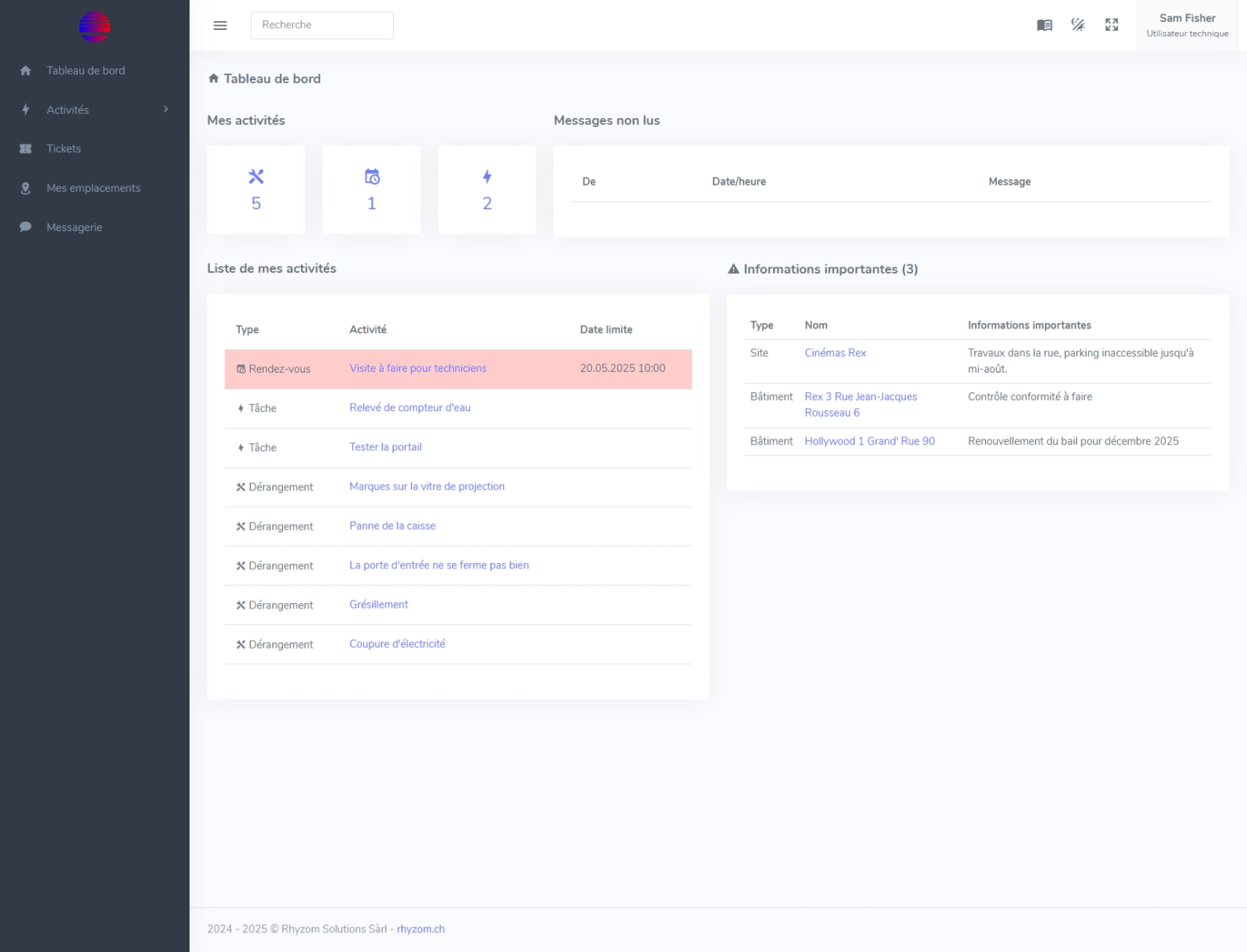Click the hamburger menu icon
This screenshot has width=1247, height=952.
coord(220,25)
